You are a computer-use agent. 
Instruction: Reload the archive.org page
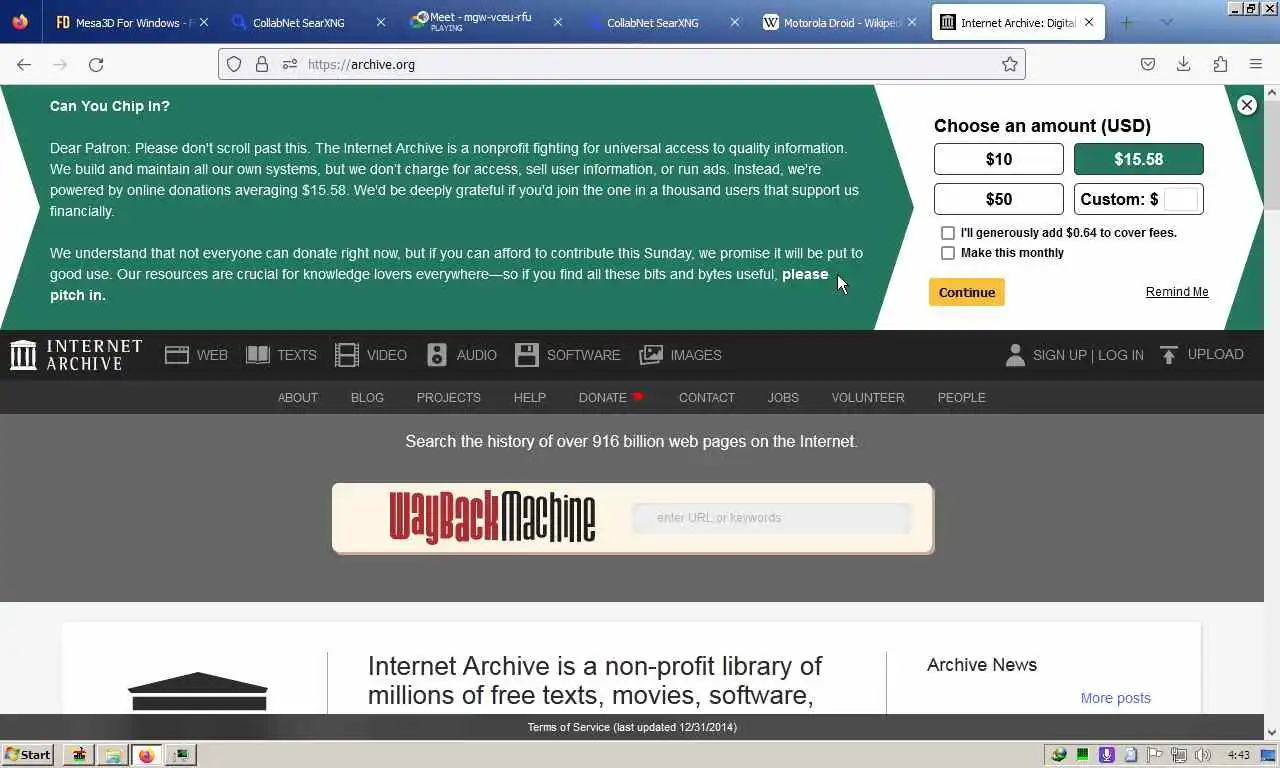click(x=96, y=64)
